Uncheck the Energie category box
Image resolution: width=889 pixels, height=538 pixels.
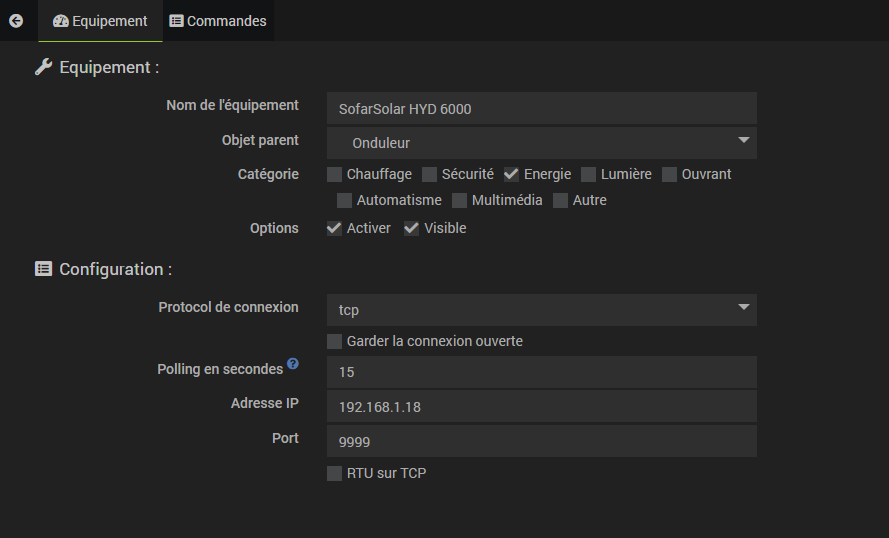point(511,175)
